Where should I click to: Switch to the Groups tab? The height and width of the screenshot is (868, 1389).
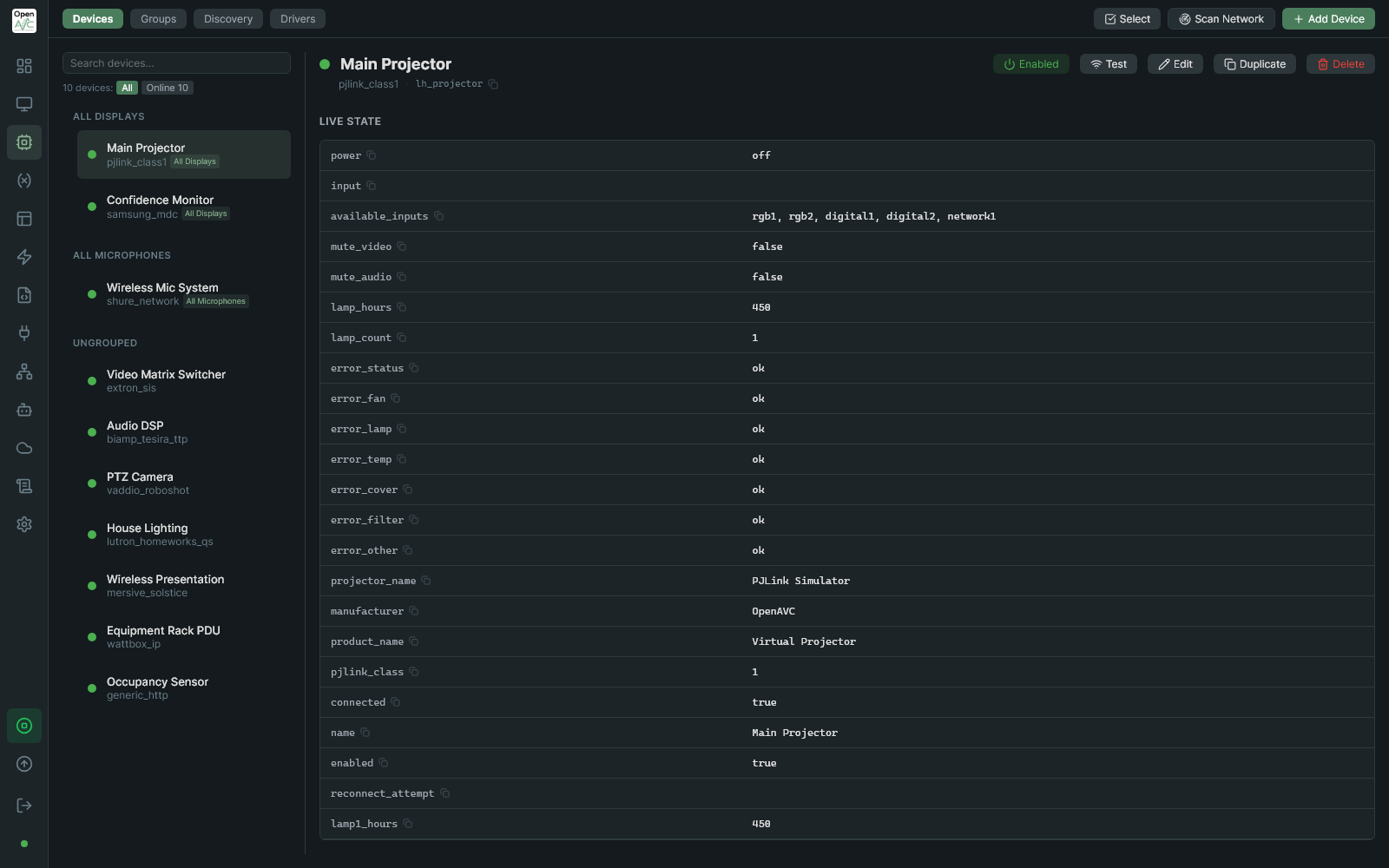(158, 19)
